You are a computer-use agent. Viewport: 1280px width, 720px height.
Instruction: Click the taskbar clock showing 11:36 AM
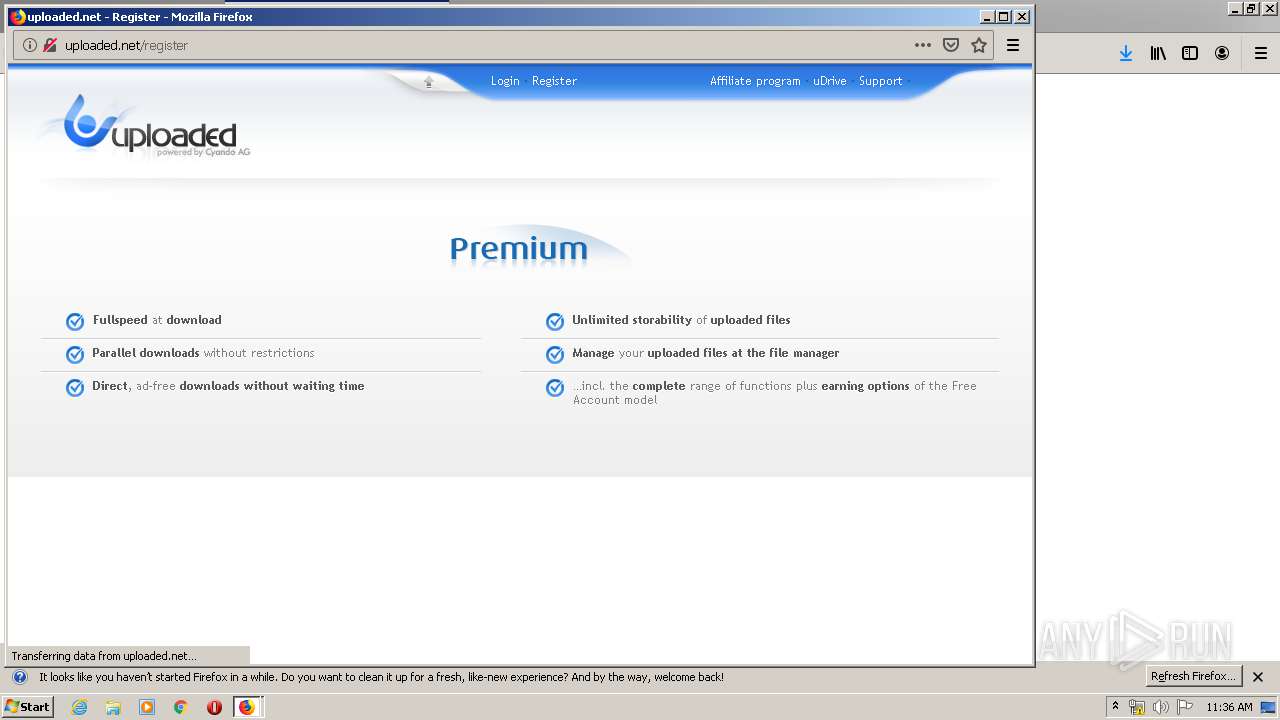1229,707
